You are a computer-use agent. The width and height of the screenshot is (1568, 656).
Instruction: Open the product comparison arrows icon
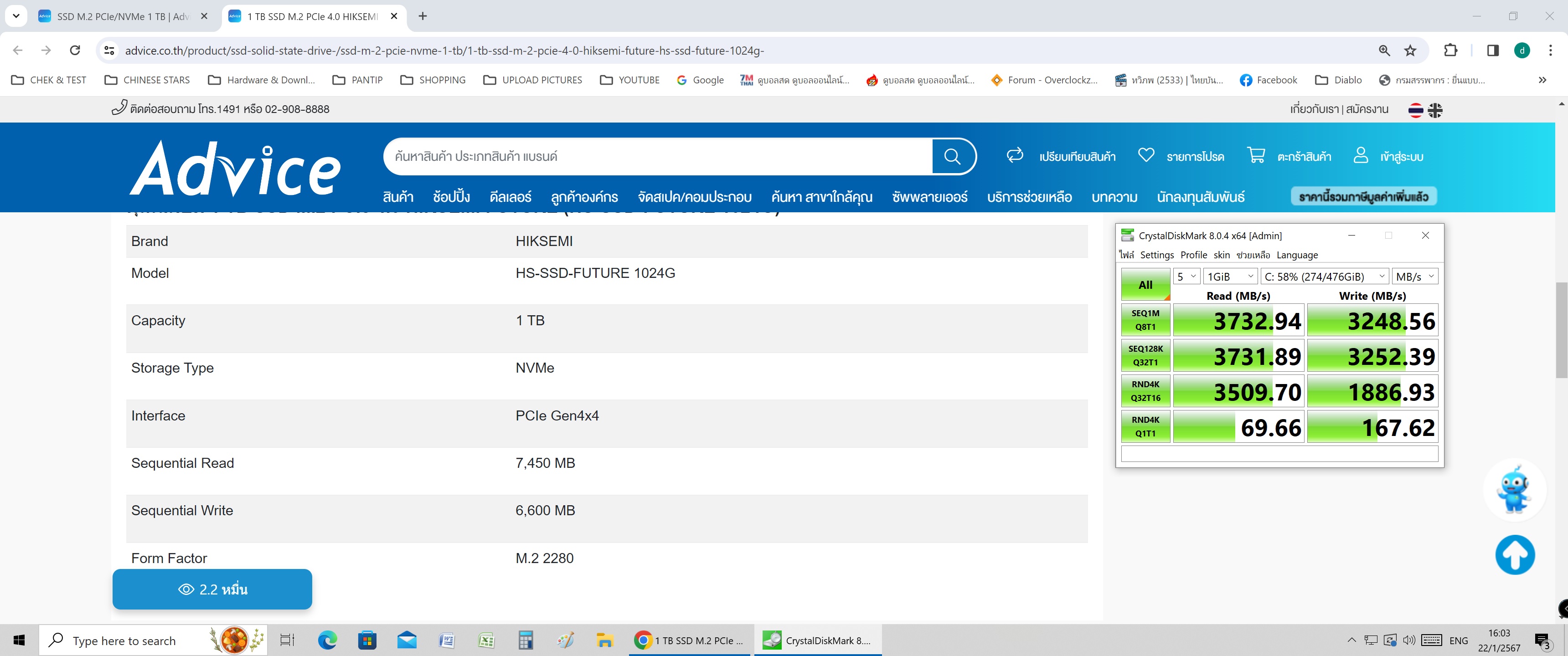click(x=1015, y=156)
